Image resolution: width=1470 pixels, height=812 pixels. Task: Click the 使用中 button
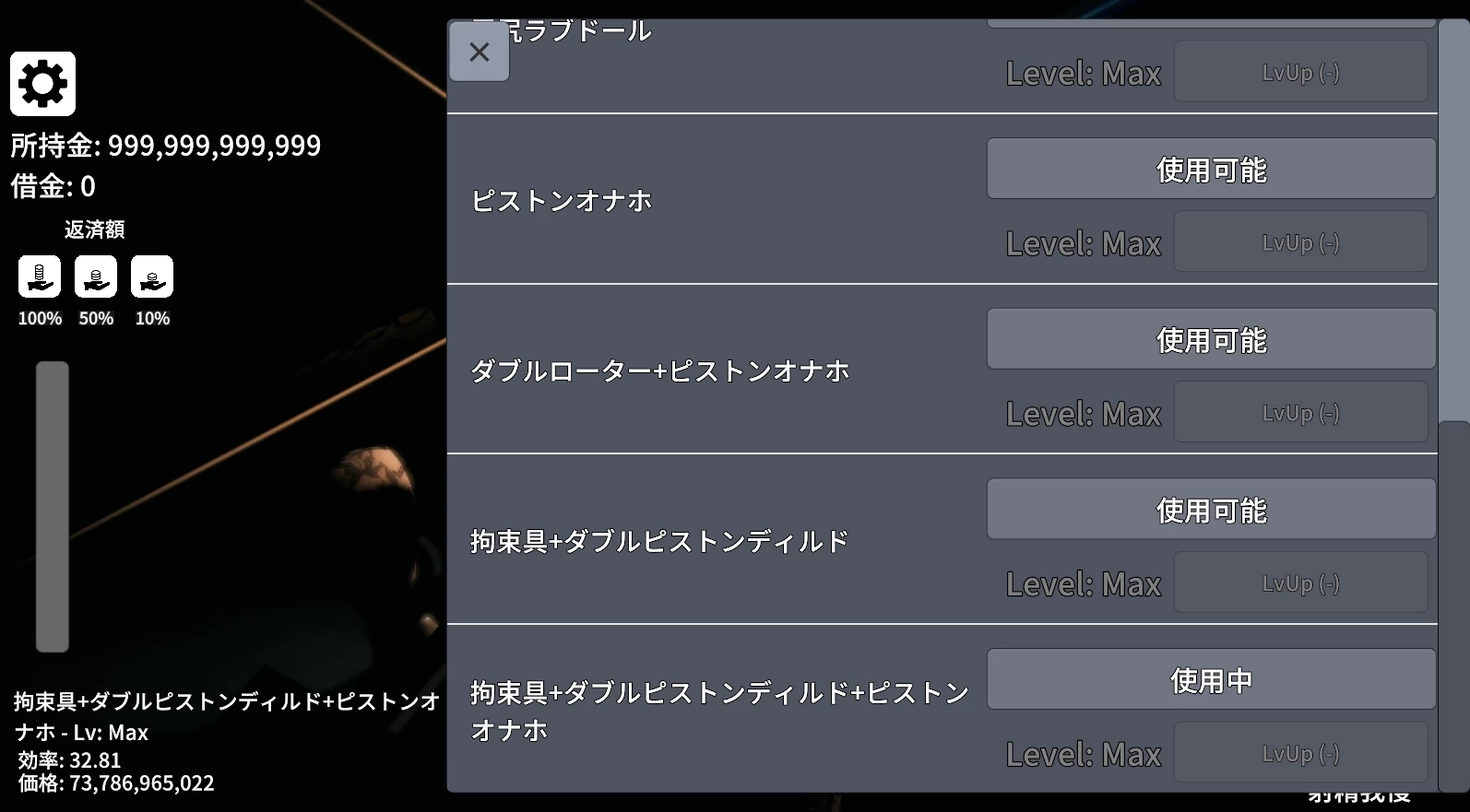coord(1211,679)
